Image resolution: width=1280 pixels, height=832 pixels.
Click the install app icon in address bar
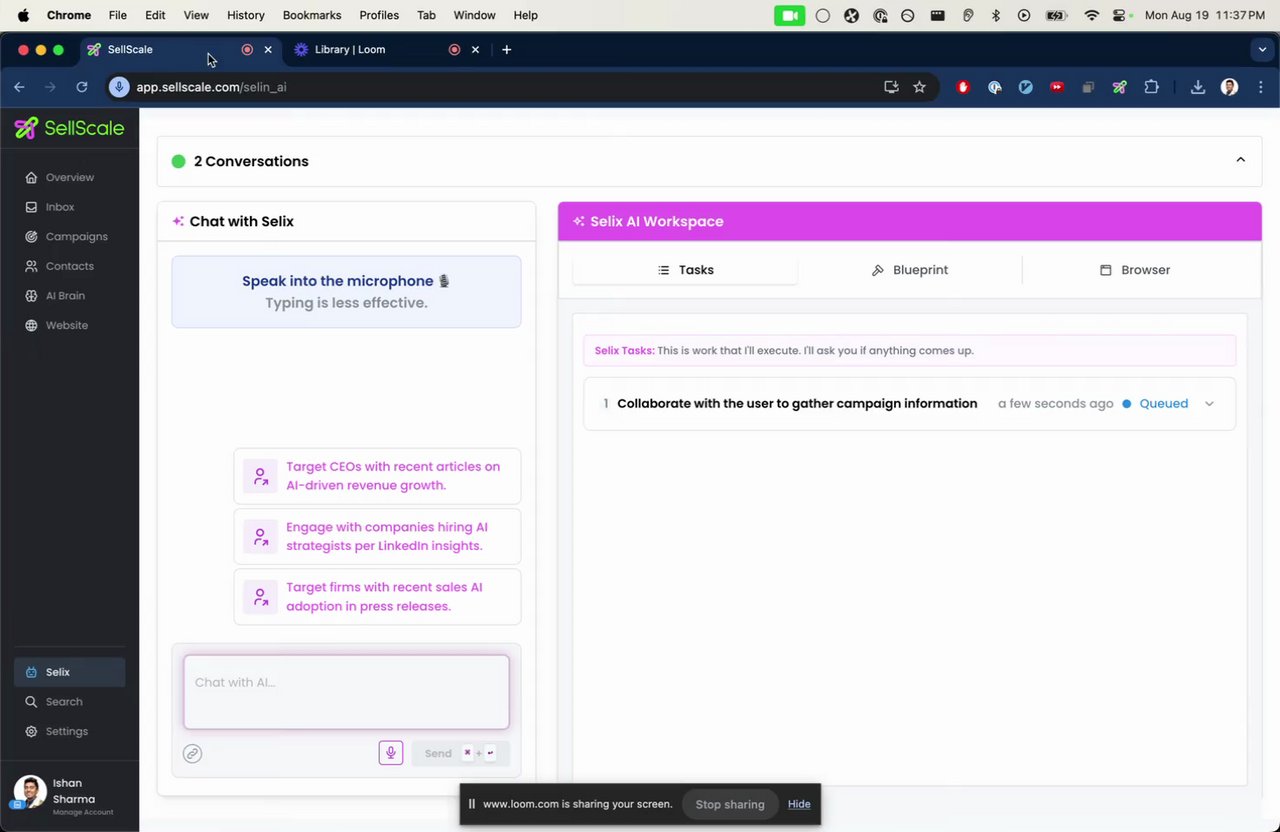pos(891,87)
